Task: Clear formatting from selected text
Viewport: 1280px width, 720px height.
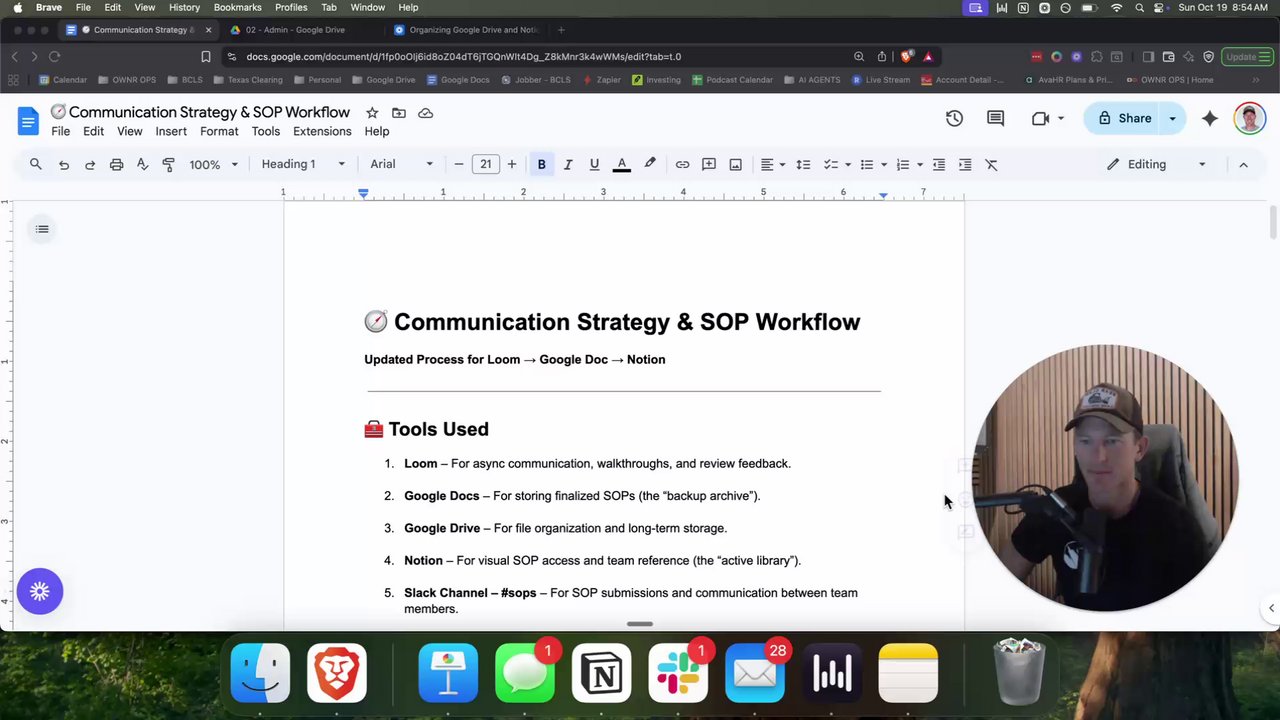Action: tap(991, 164)
